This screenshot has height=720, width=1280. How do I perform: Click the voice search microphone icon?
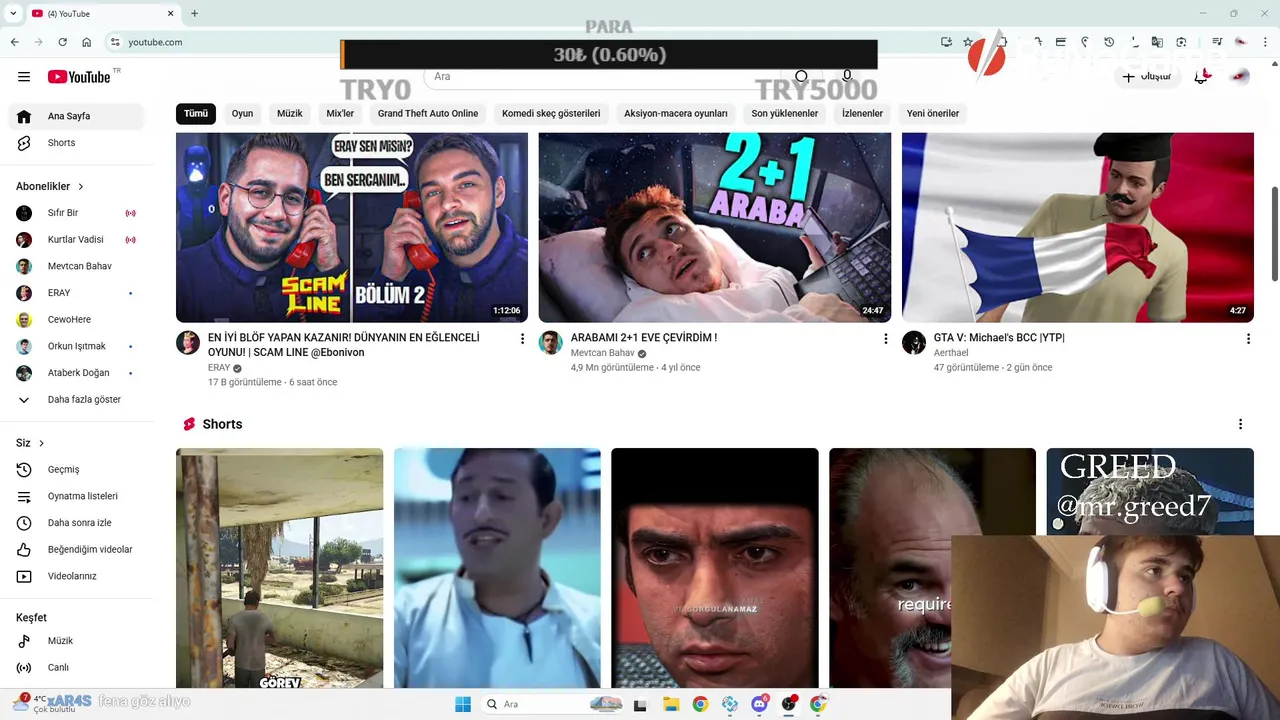[847, 76]
